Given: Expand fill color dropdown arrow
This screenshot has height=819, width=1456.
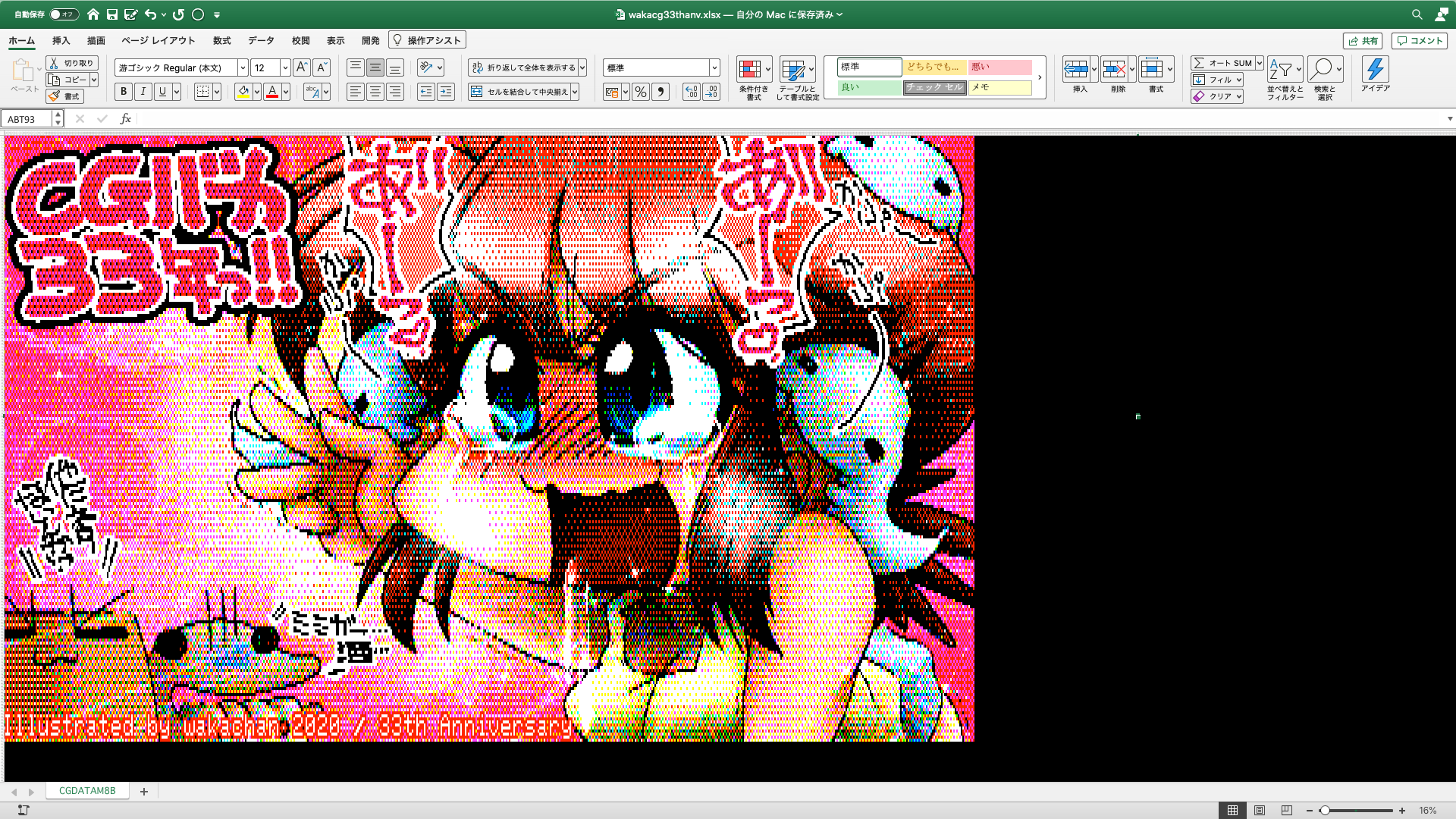Looking at the screenshot, I should pos(257,92).
